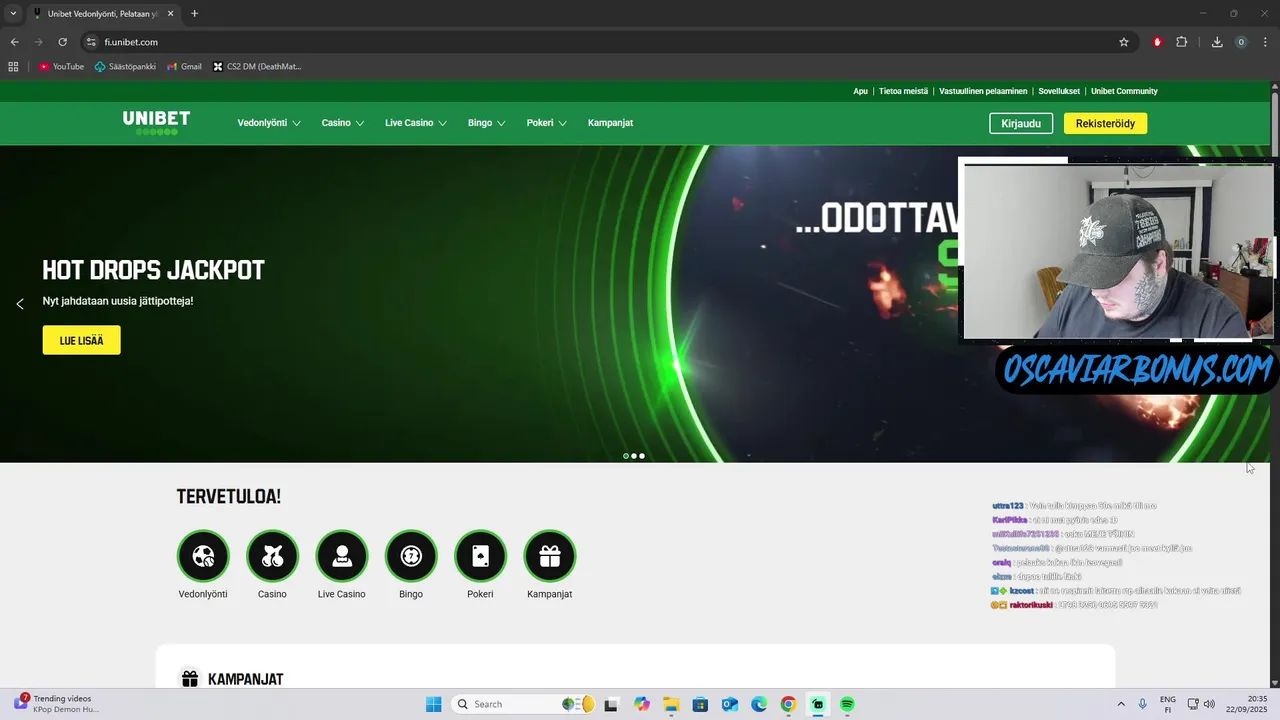Click the Unibet logo in the header

click(x=156, y=122)
